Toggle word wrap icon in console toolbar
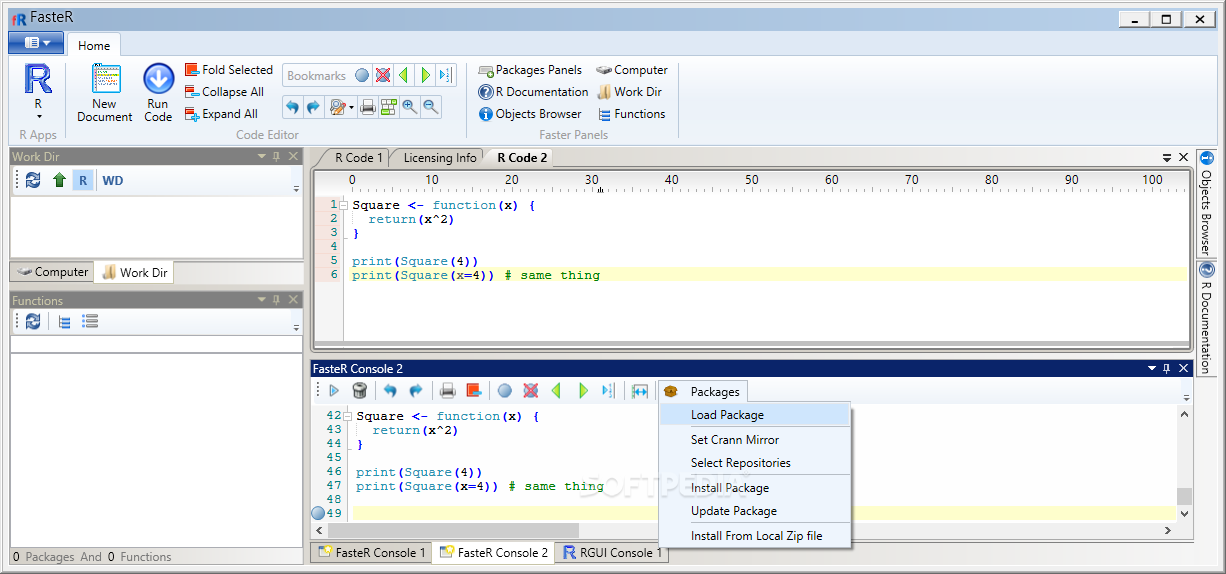The height and width of the screenshot is (574, 1226). coord(640,391)
